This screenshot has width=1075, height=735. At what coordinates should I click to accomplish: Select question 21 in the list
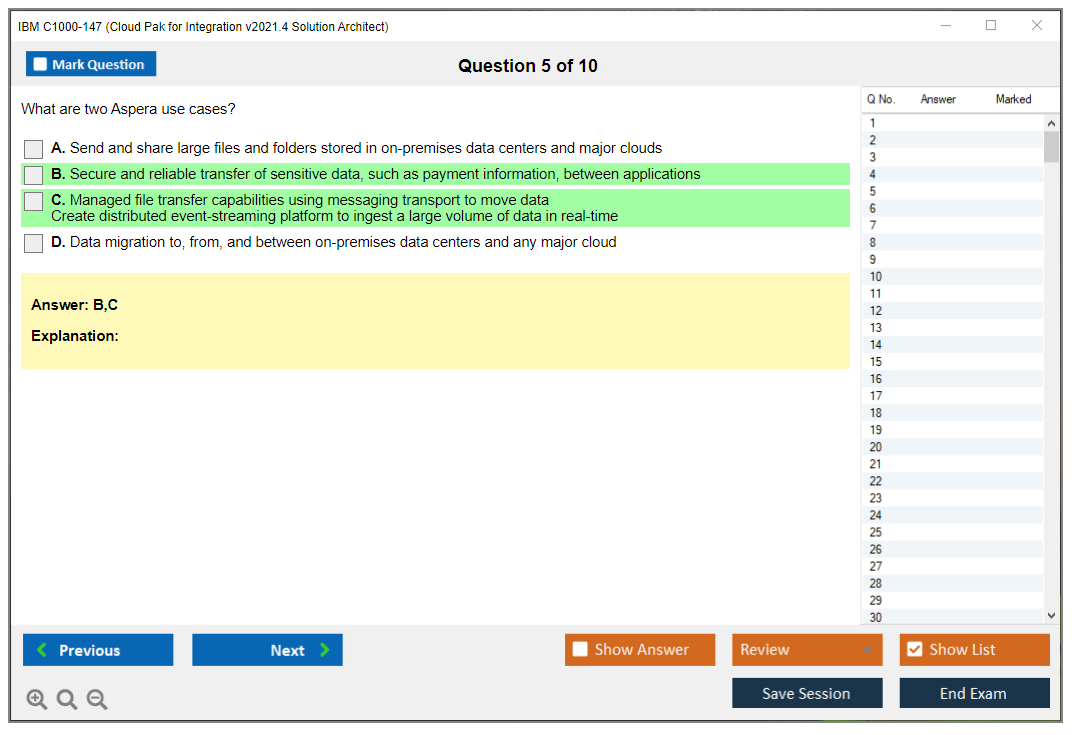pos(876,464)
